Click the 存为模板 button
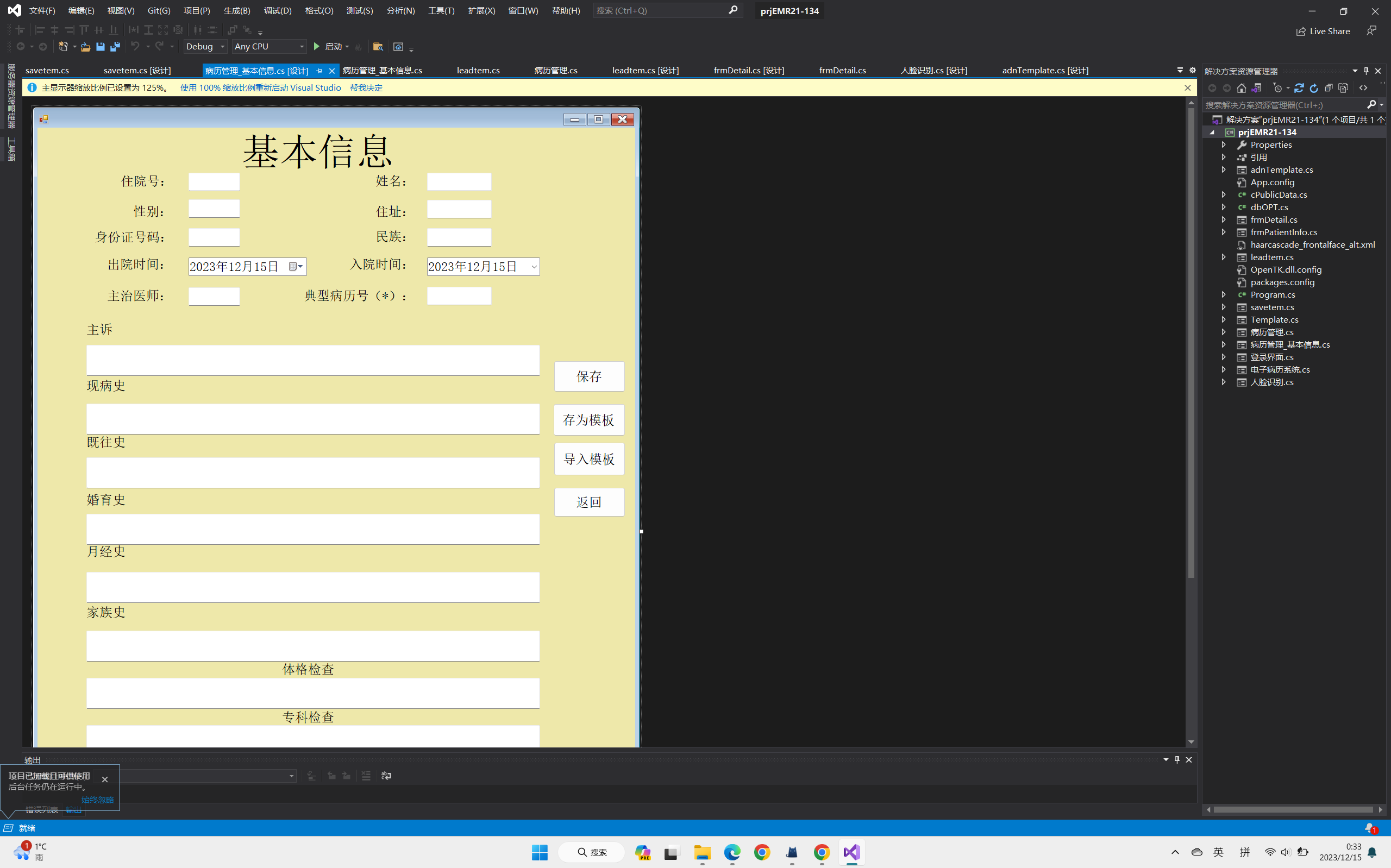 tap(589, 420)
